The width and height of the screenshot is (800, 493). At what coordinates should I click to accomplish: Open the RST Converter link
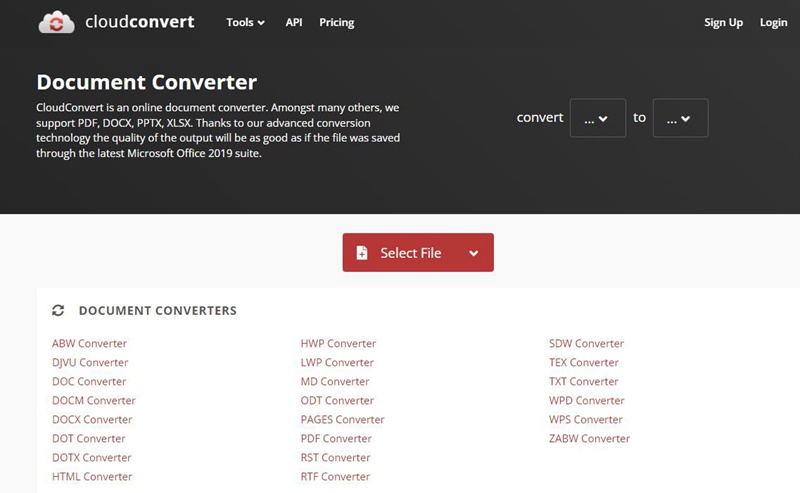click(335, 457)
